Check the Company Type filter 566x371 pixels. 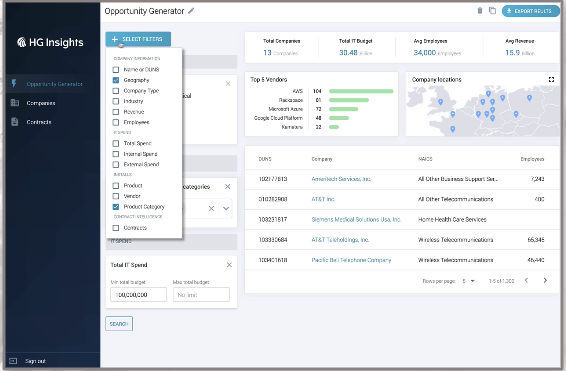(116, 91)
